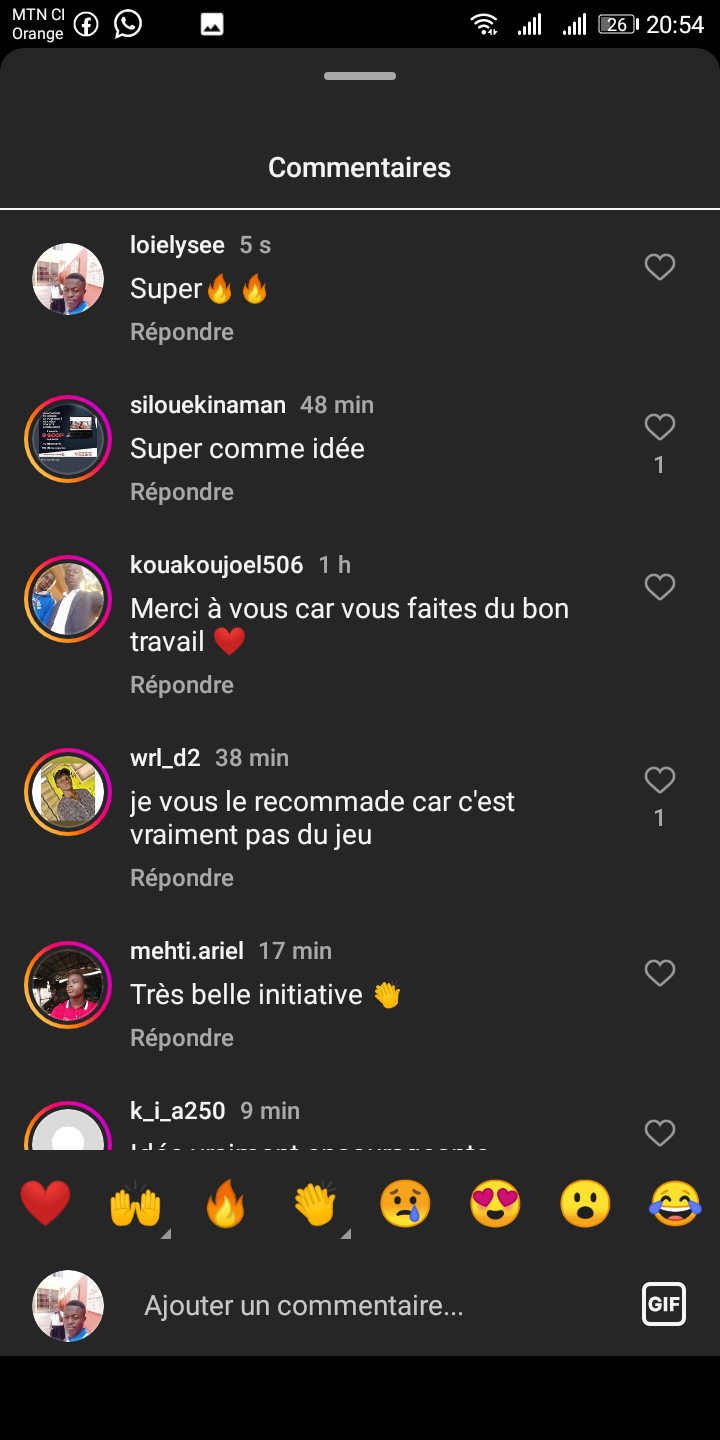This screenshot has width=720, height=1440.
Task: Choose the clapping hands emoji
Action: click(x=316, y=1203)
